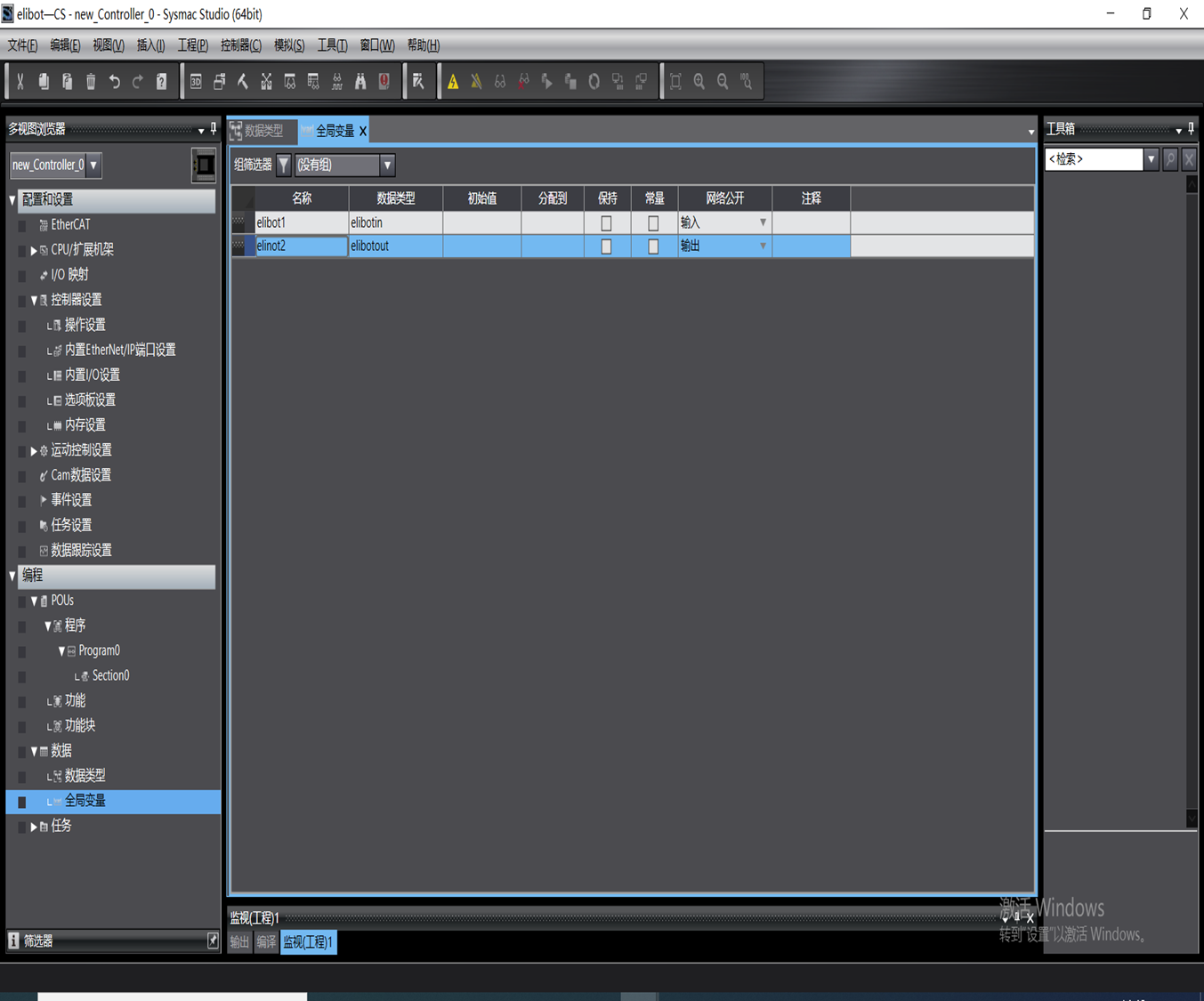Enable the Retain checkbox for elinot2

pos(606,246)
